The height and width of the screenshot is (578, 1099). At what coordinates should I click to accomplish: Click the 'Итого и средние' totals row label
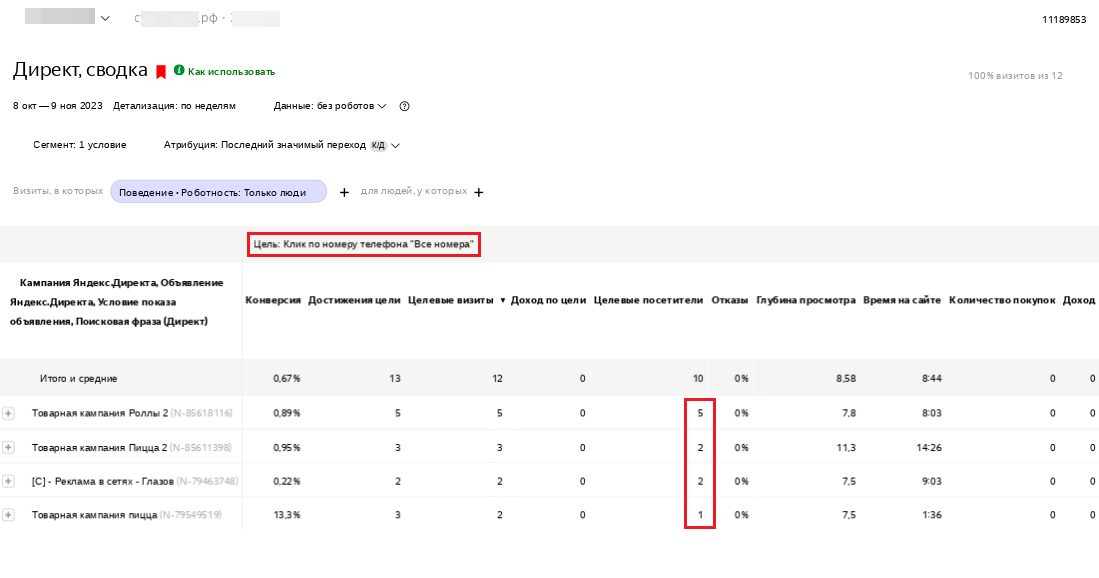pyautogui.click(x=78, y=378)
